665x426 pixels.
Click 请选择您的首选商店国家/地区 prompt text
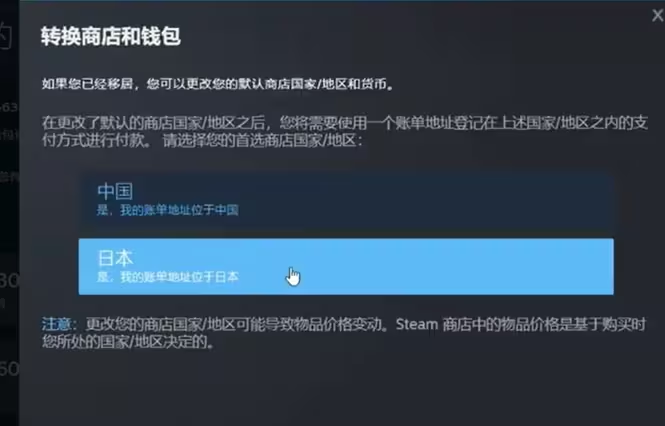coord(263,140)
